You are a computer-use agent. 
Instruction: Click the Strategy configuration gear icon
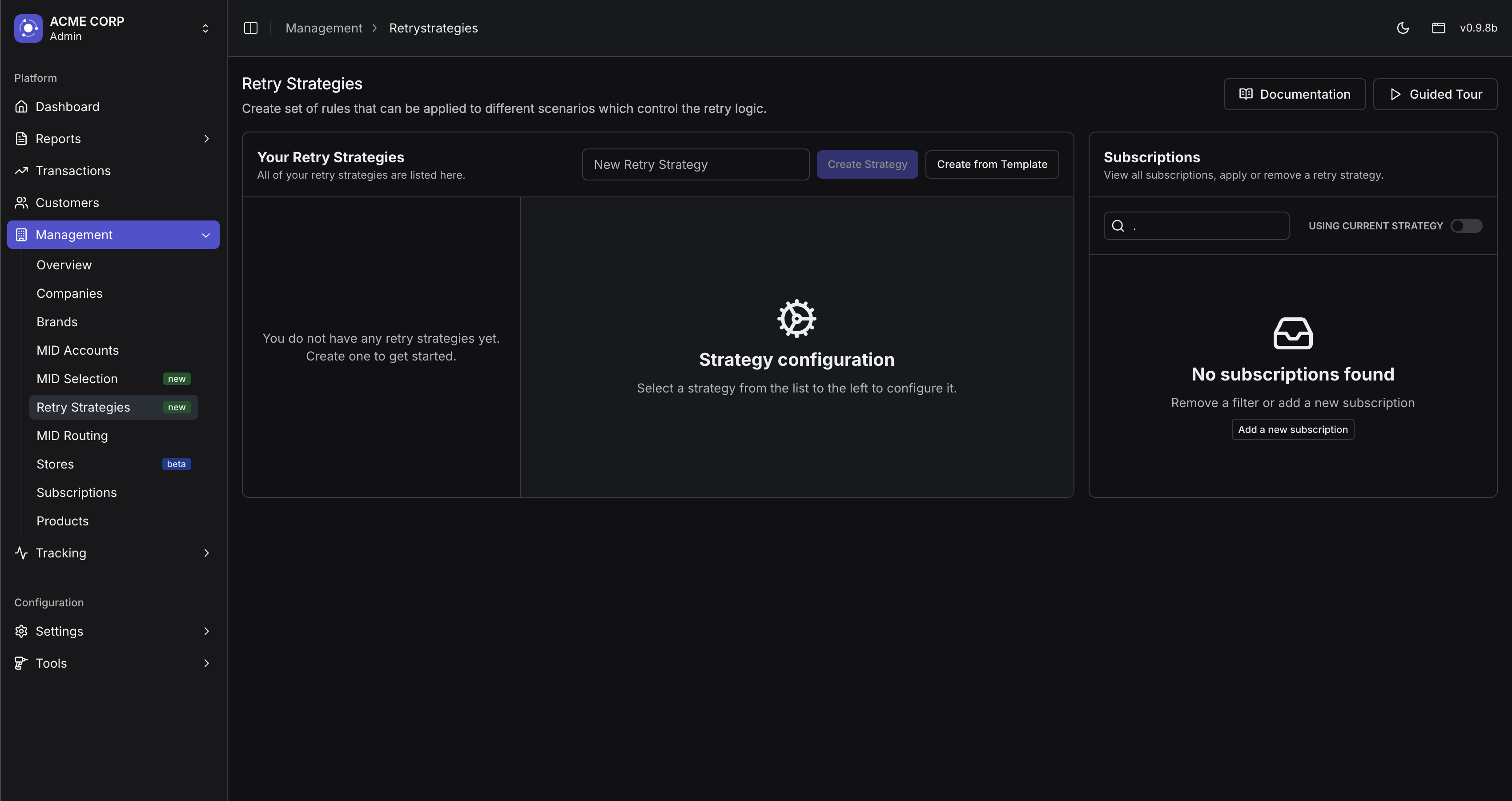pyautogui.click(x=796, y=319)
